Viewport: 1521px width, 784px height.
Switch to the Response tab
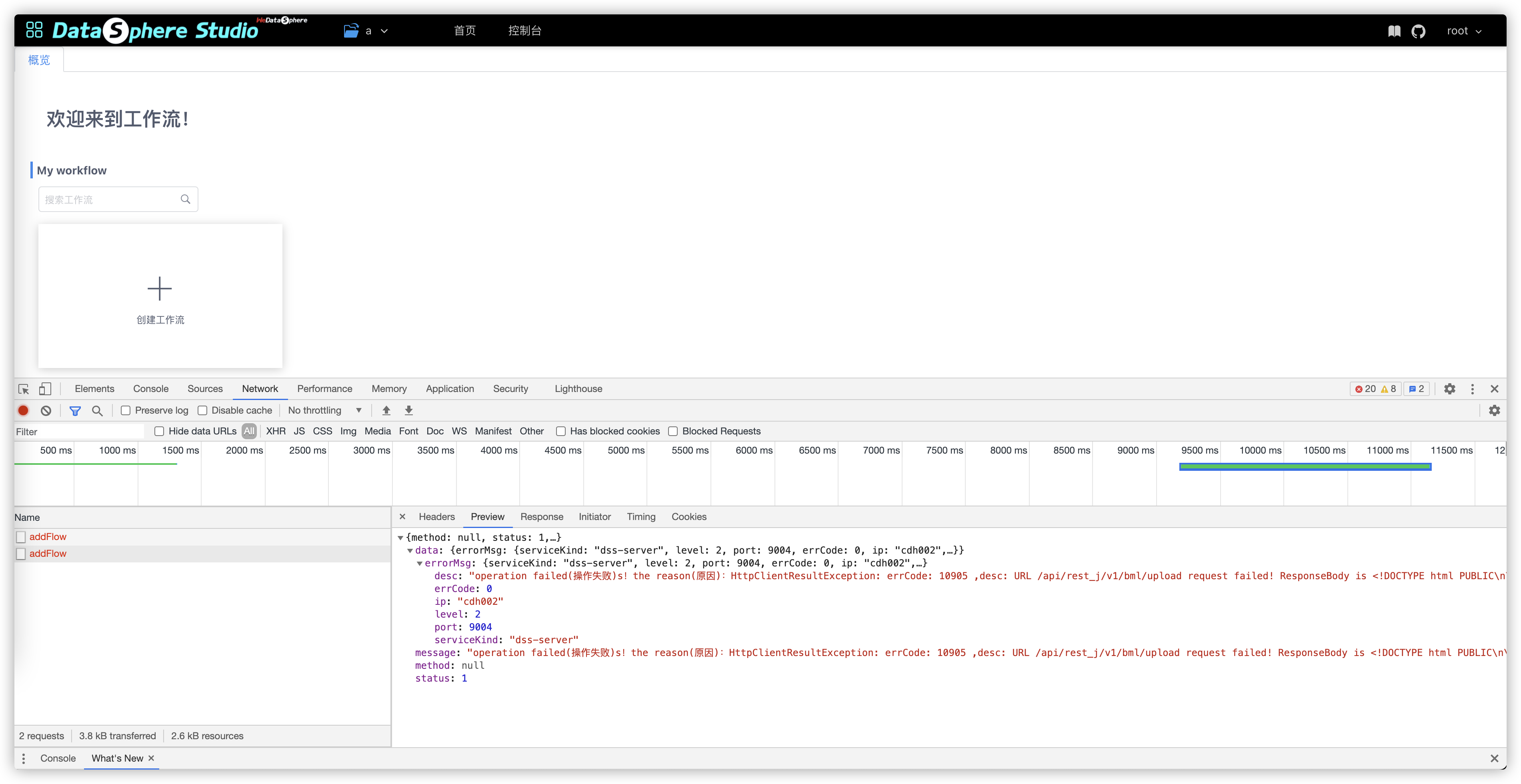coord(541,516)
